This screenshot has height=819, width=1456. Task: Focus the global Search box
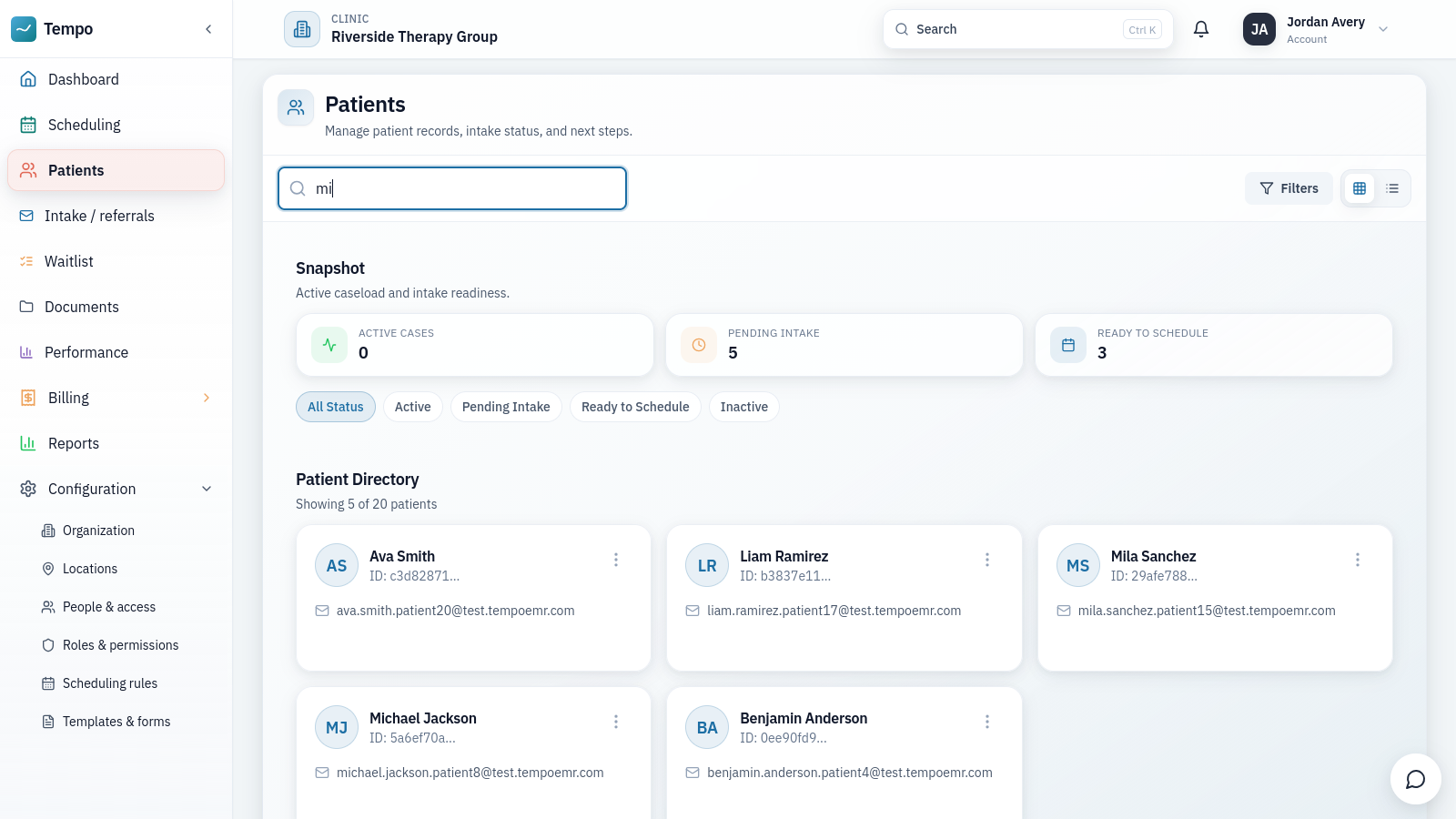coord(1028,29)
